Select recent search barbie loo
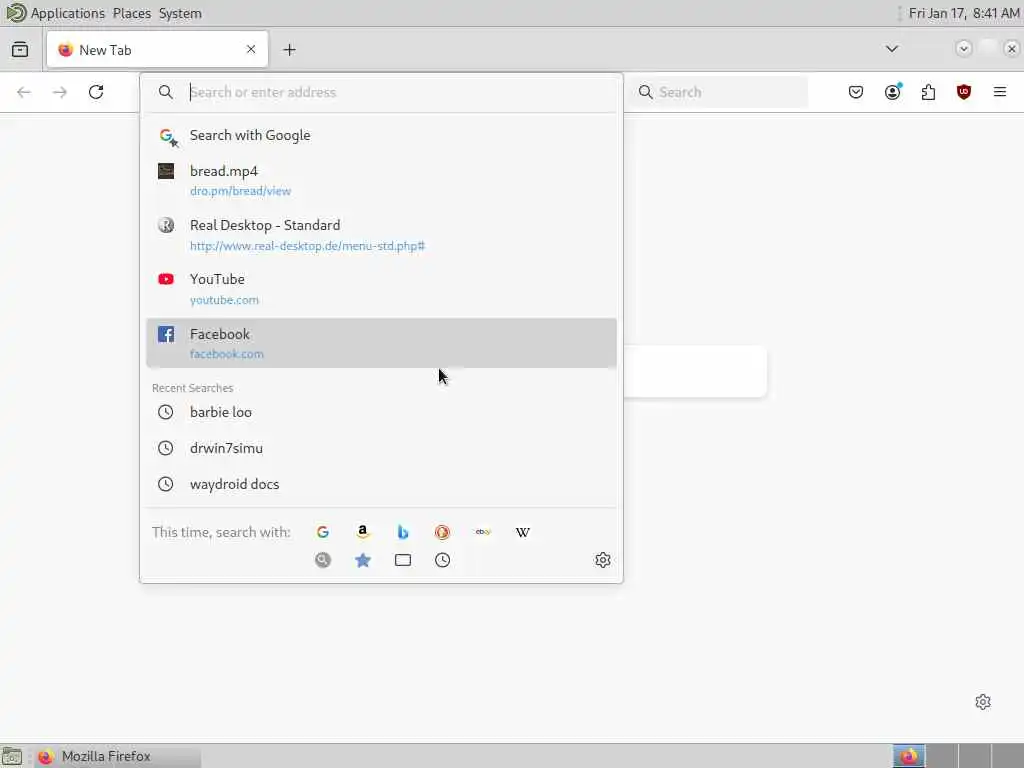Viewport: 1024px width, 768px height. pos(381,412)
